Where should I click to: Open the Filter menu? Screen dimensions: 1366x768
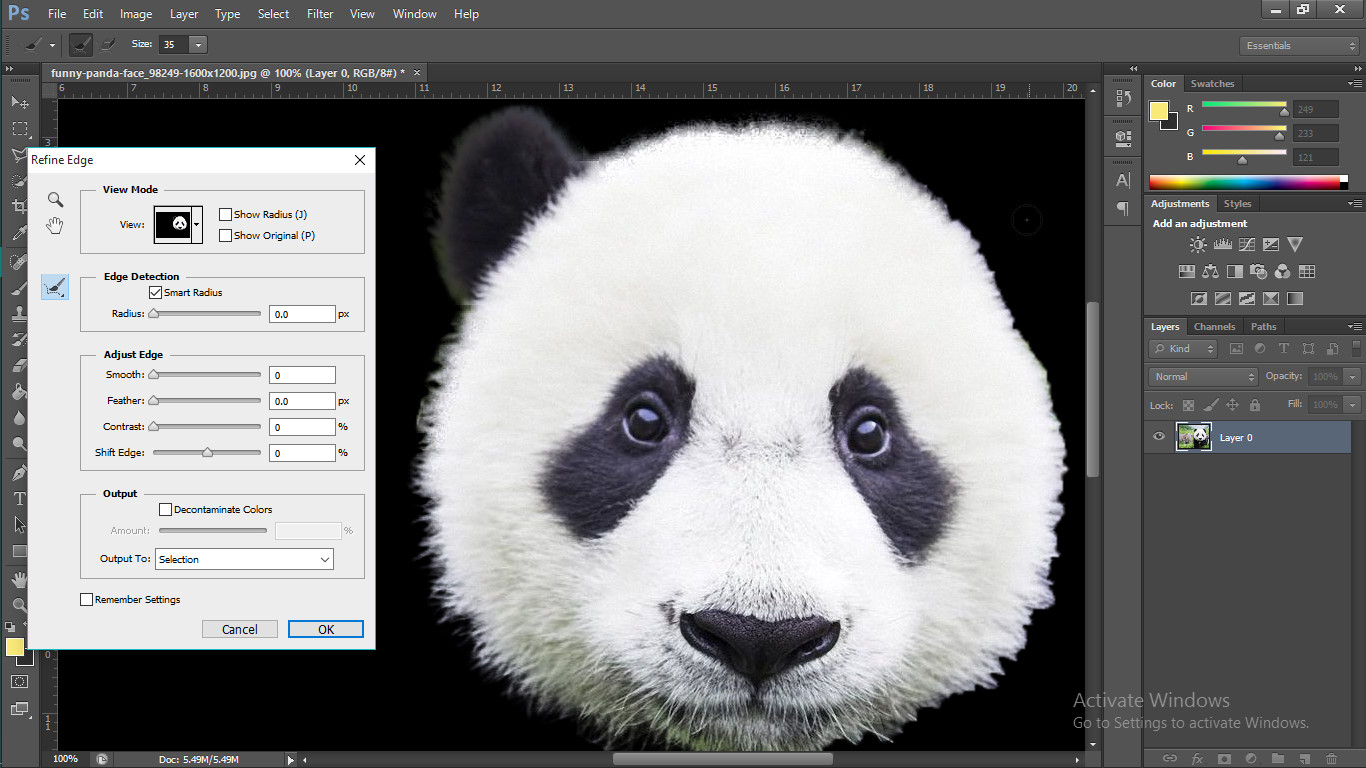(320, 14)
